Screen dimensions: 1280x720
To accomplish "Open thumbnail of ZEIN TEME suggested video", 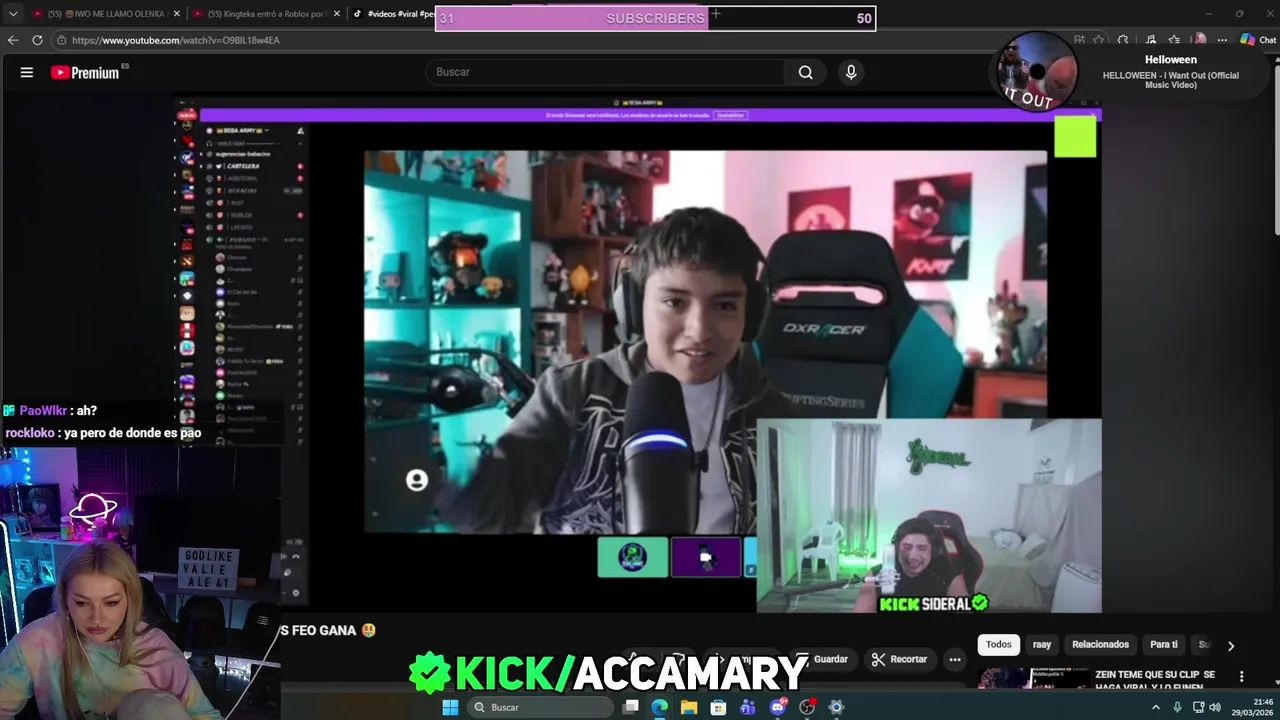I will [1033, 680].
